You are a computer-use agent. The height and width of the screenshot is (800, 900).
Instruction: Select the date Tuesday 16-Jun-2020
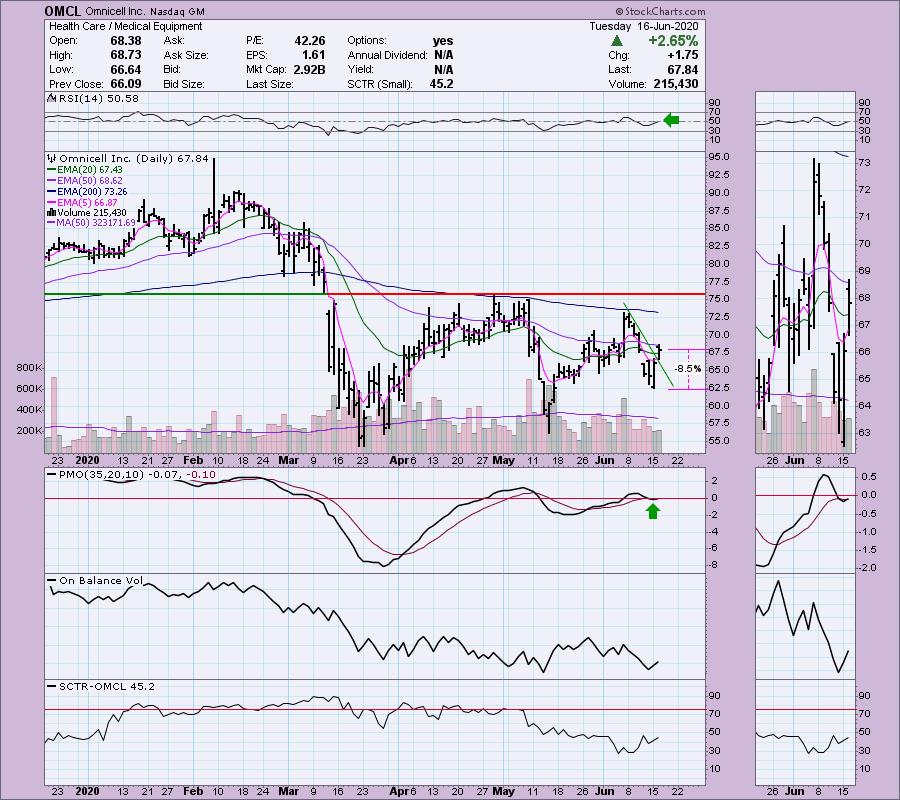(x=643, y=26)
